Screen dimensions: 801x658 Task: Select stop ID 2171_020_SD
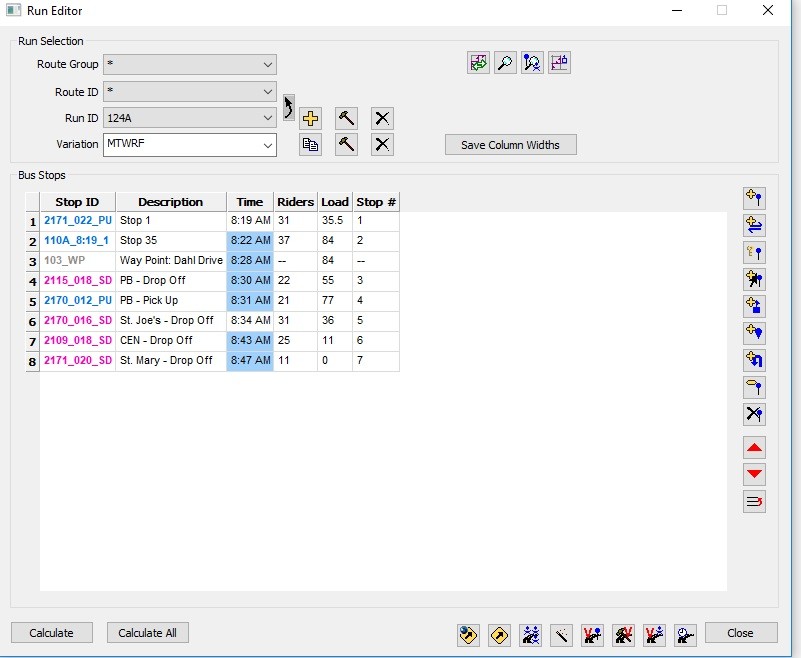click(x=78, y=360)
